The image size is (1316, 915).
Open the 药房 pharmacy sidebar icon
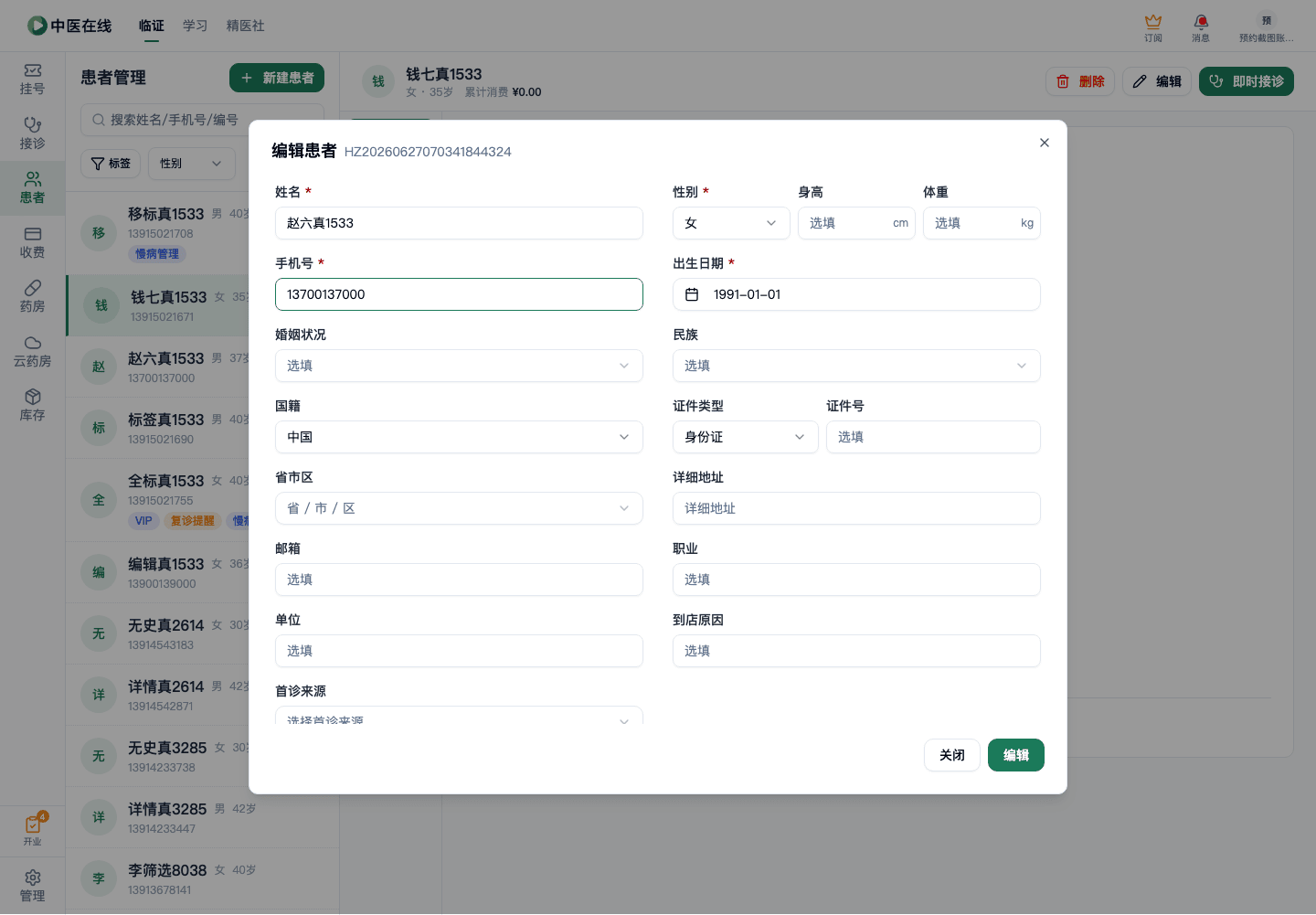32,297
